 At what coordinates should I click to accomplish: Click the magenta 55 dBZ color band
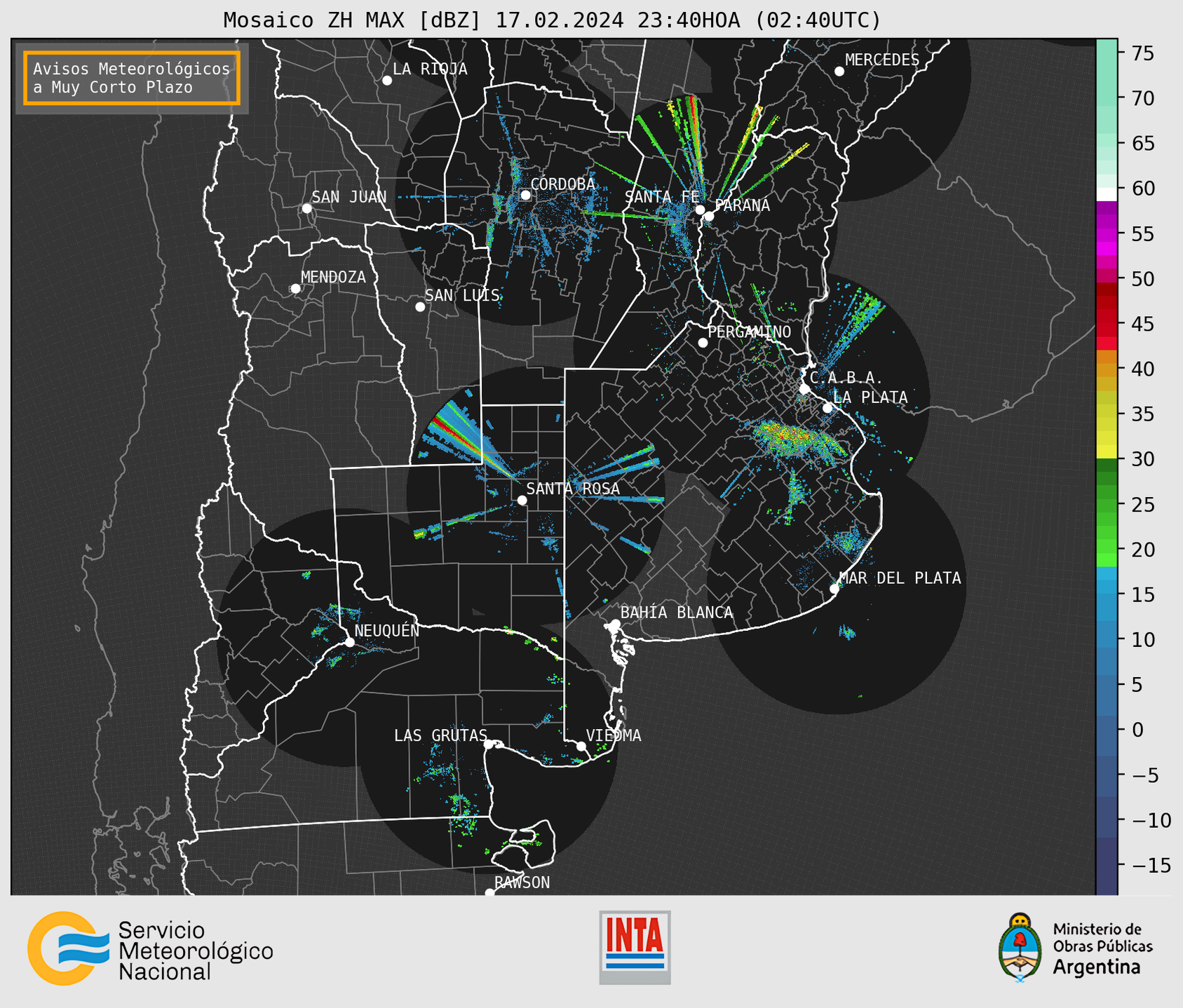(1107, 234)
